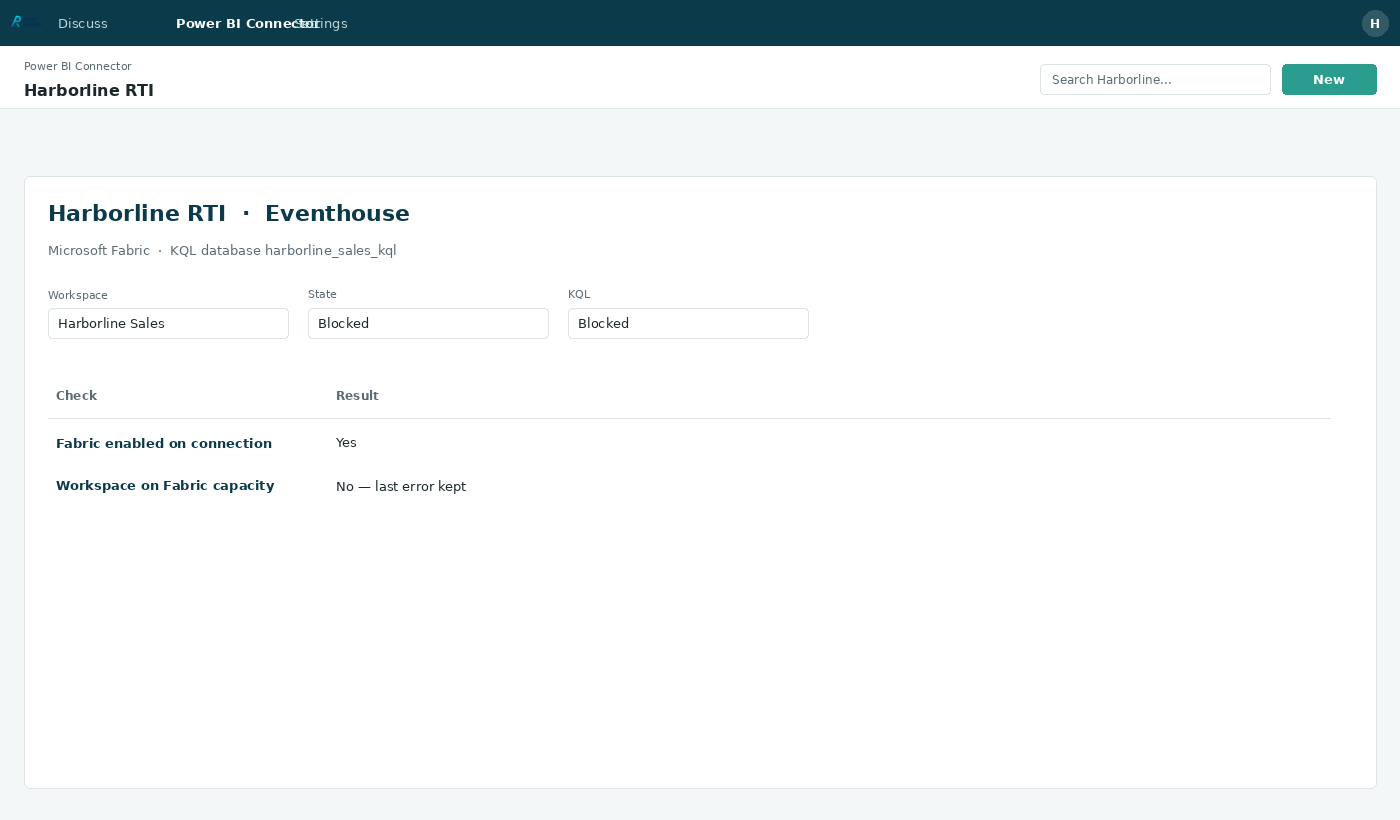Click the Harborline RTI · Eventhouse heading

pyautogui.click(x=229, y=213)
